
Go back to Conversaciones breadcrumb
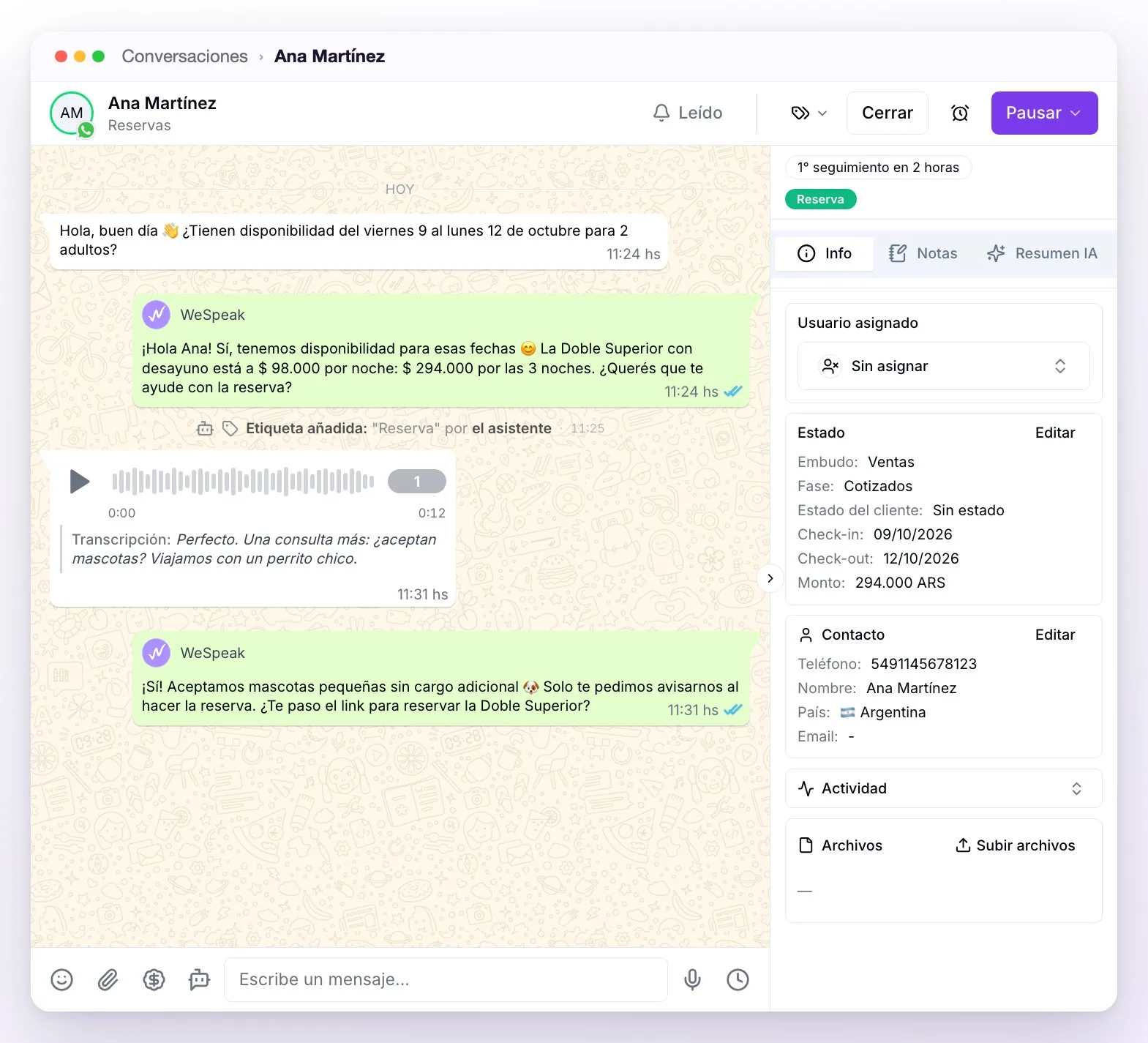[x=185, y=56]
